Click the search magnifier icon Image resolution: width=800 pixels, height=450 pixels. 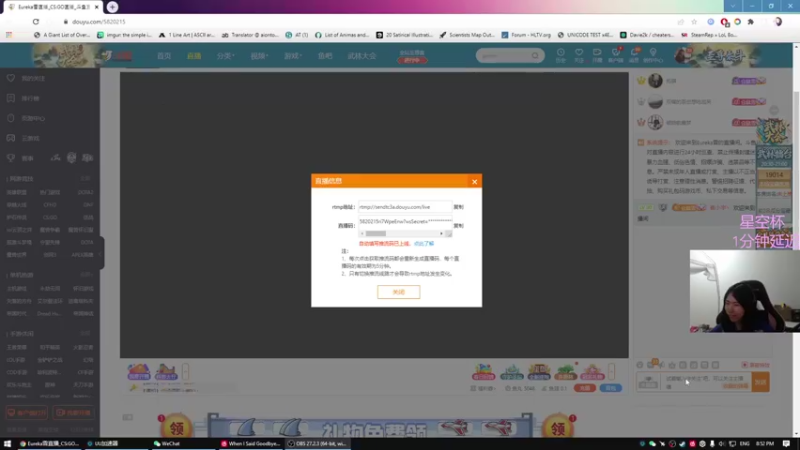click(535, 56)
